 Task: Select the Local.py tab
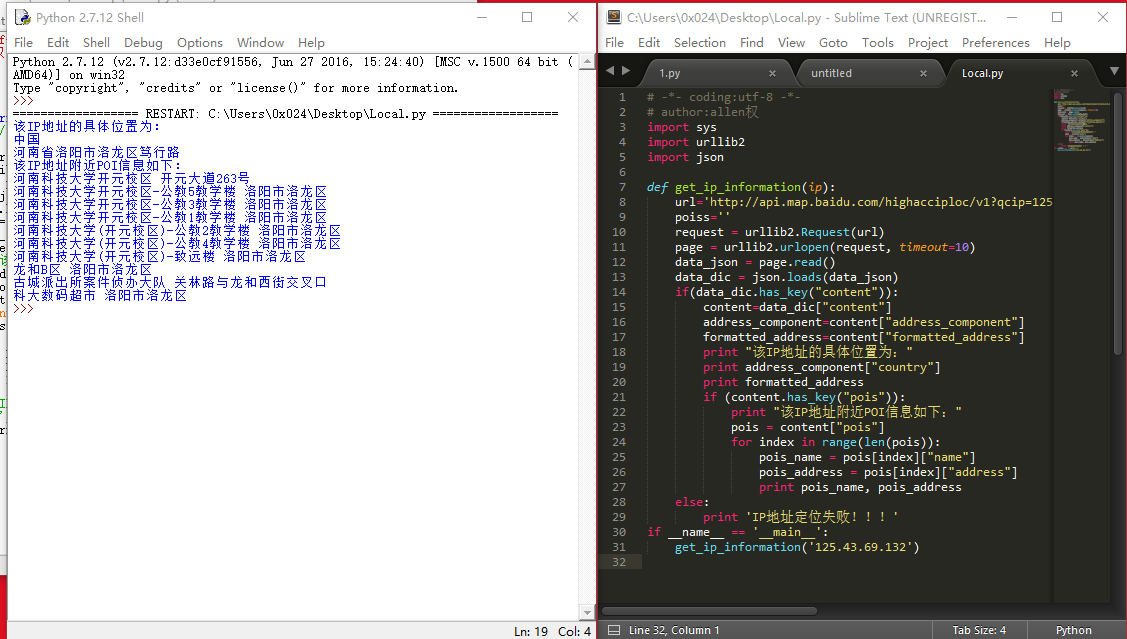[983, 73]
